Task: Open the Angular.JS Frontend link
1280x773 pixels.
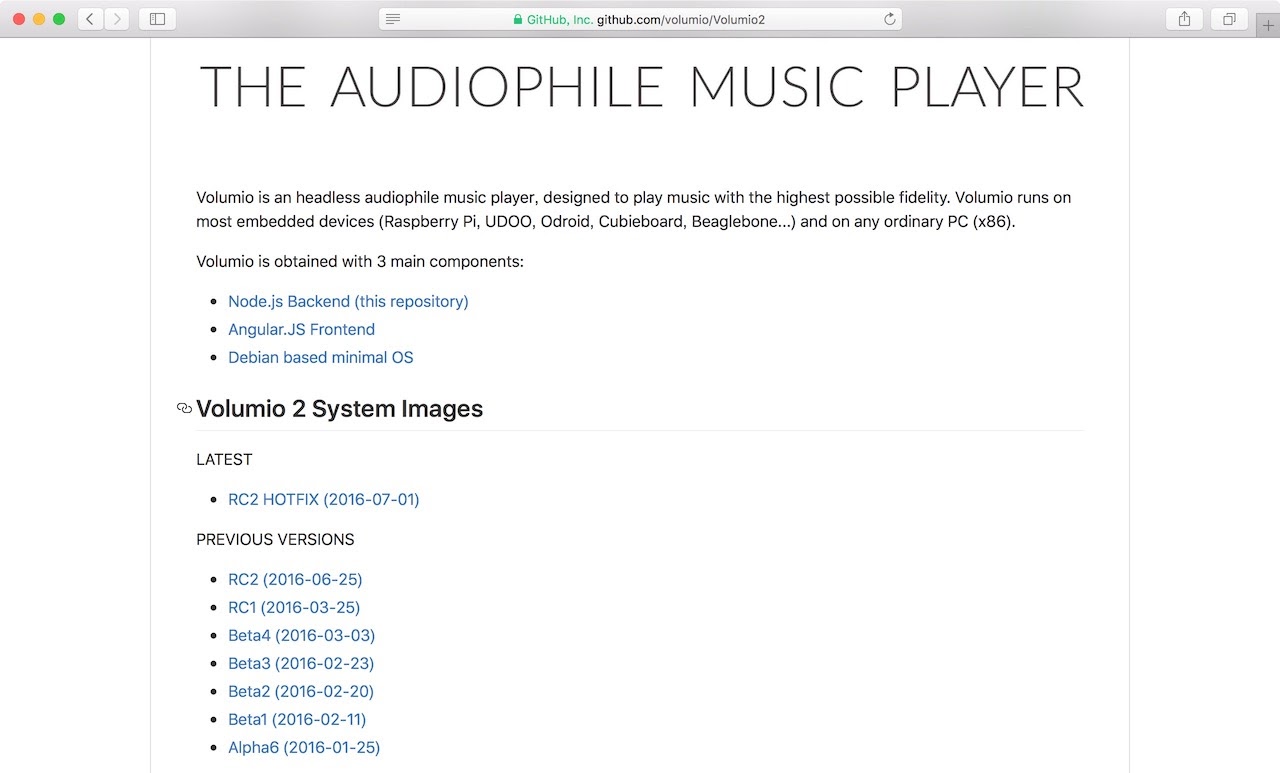Action: coord(301,329)
